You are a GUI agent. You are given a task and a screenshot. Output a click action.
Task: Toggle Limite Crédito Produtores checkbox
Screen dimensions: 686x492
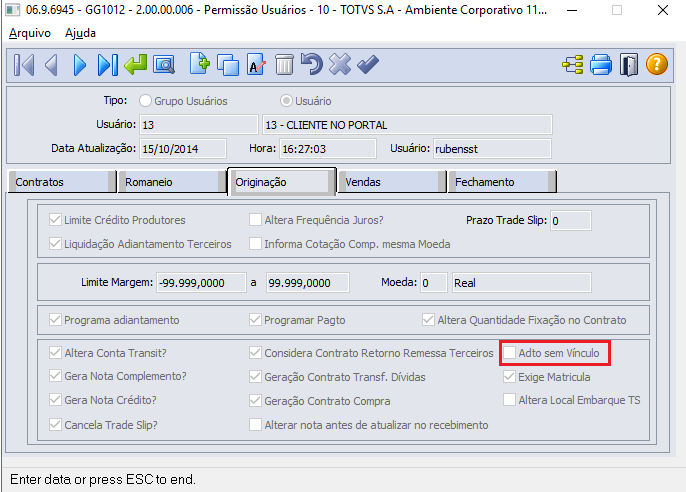point(55,220)
